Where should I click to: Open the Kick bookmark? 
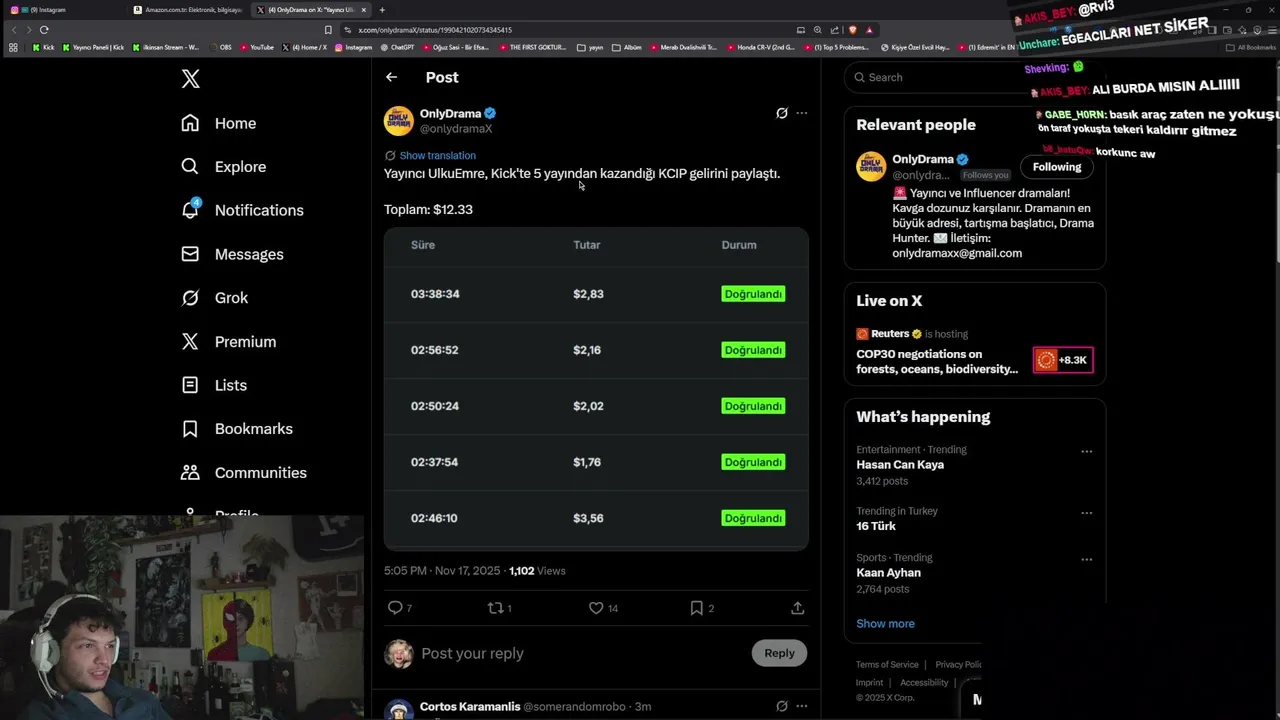tap(43, 47)
